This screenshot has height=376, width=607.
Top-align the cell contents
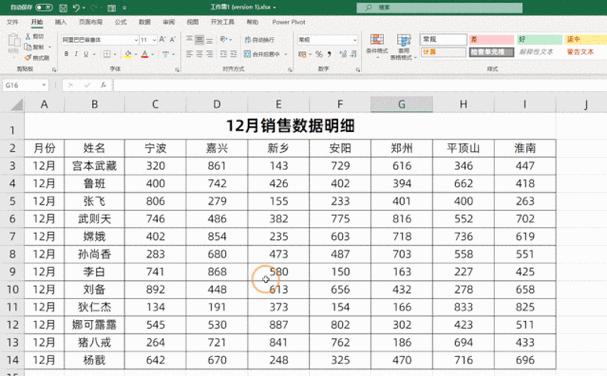pyautogui.click(x=189, y=39)
